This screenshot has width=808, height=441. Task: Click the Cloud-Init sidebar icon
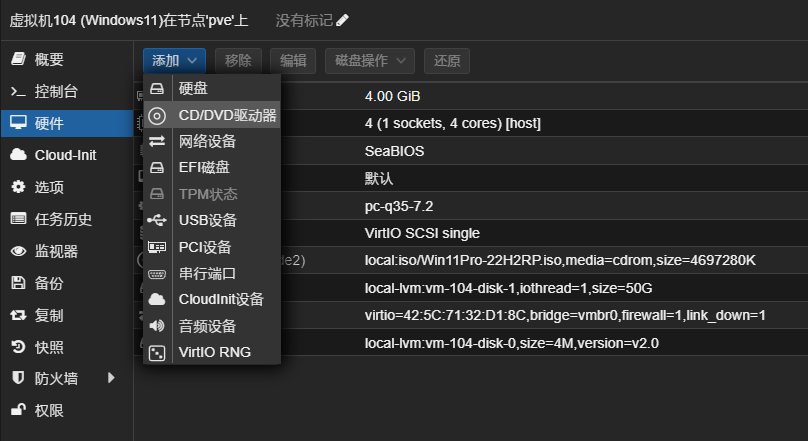18,155
